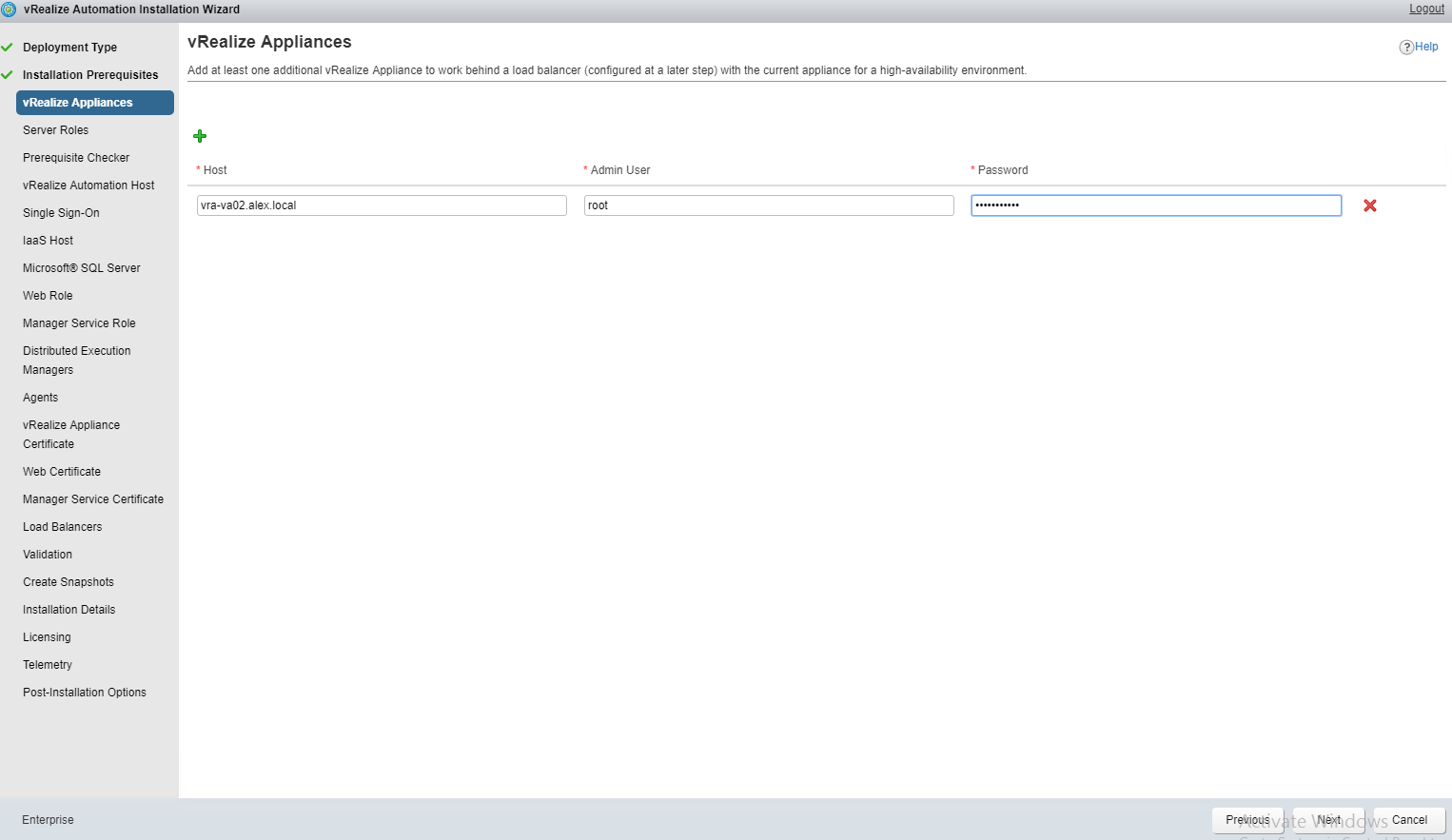The height and width of the screenshot is (840, 1452).
Task: Click the green plus add appliance icon
Action: point(200,136)
